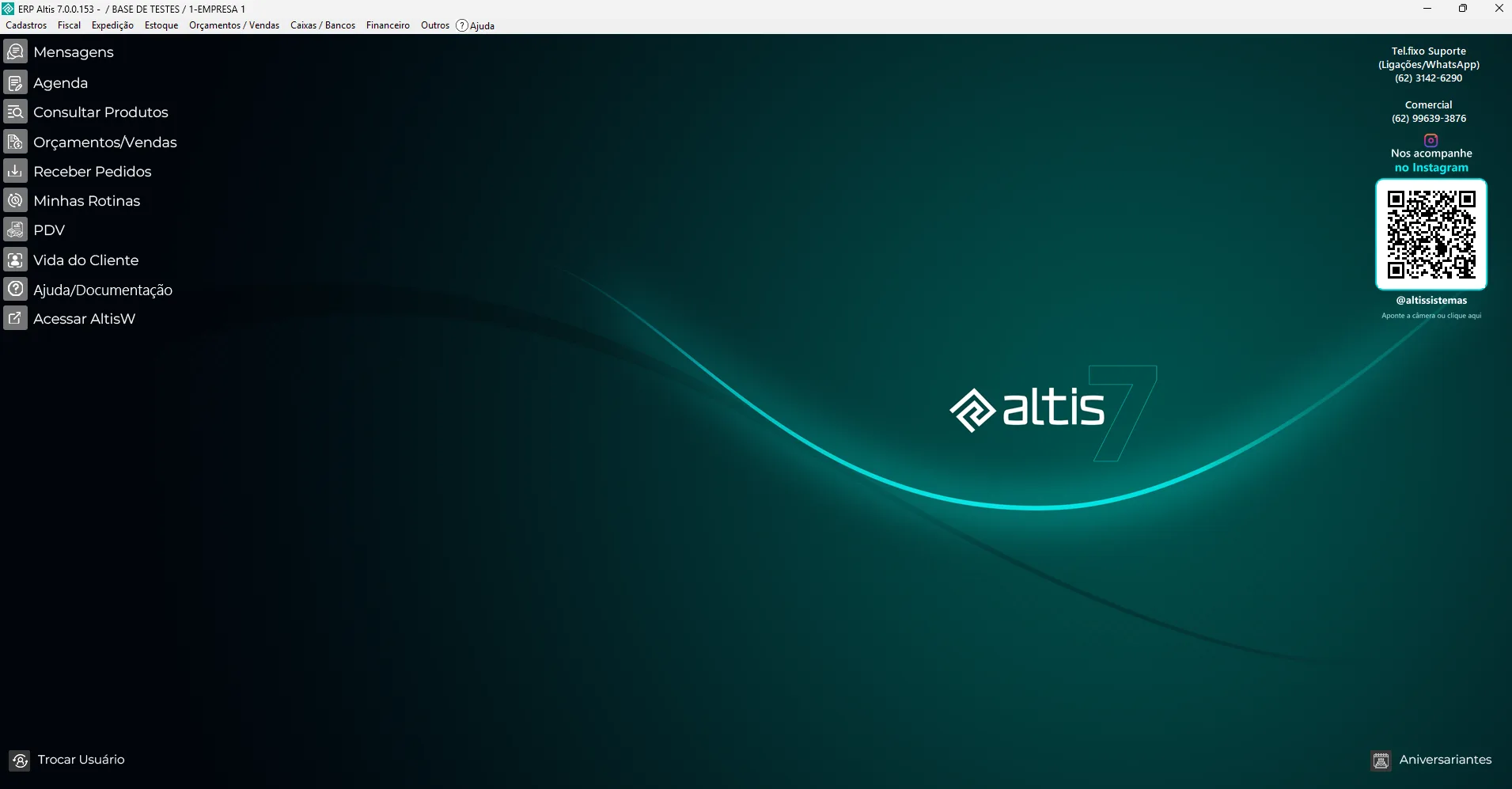Viewport: 1512px width, 789px height.
Task: Click the Minhas Rotinas target icon
Action: point(15,200)
